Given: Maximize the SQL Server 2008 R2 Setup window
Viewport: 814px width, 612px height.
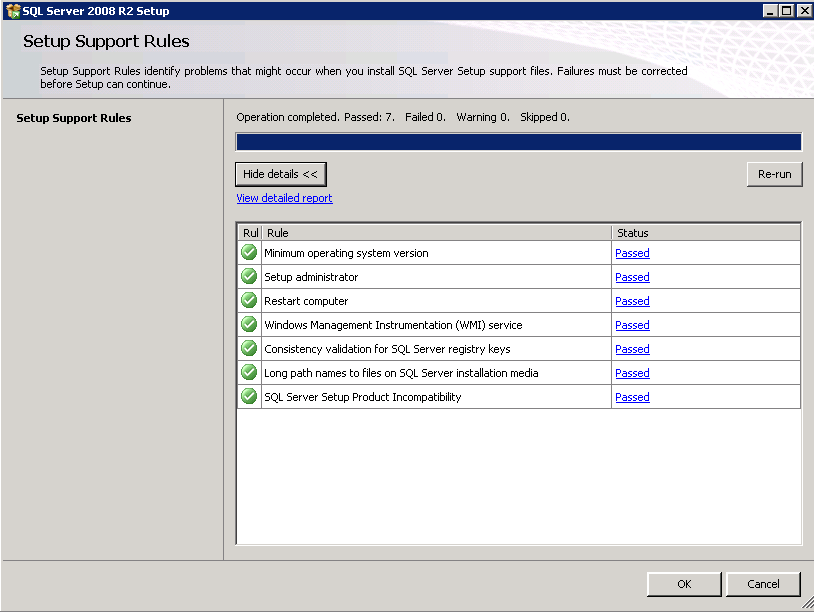Looking at the screenshot, I should coord(786,10).
